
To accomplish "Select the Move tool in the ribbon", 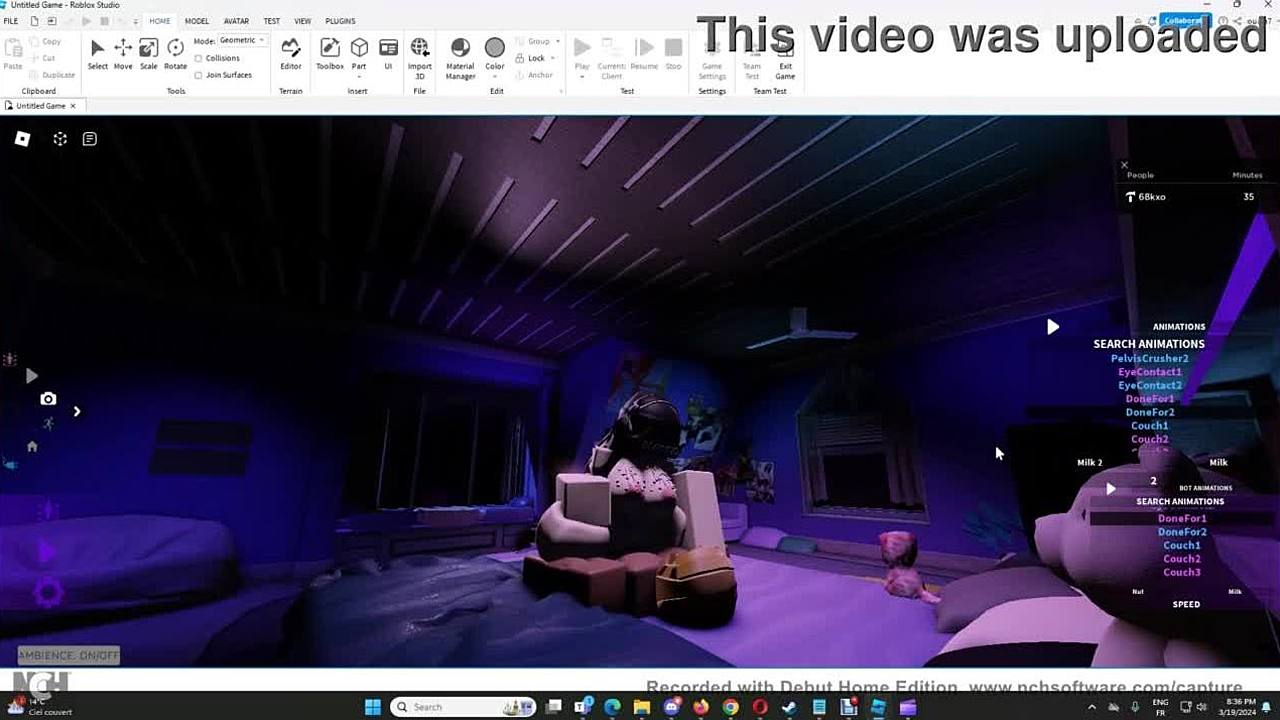I will point(123,54).
